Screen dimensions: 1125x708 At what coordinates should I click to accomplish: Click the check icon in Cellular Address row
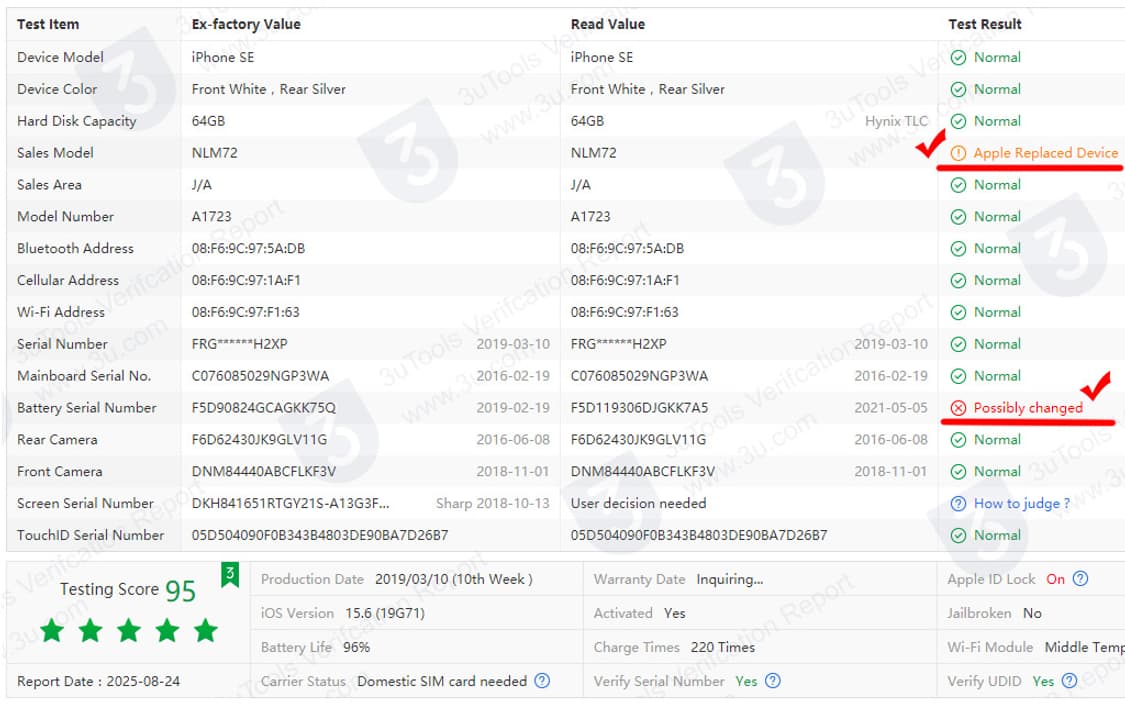coord(958,280)
